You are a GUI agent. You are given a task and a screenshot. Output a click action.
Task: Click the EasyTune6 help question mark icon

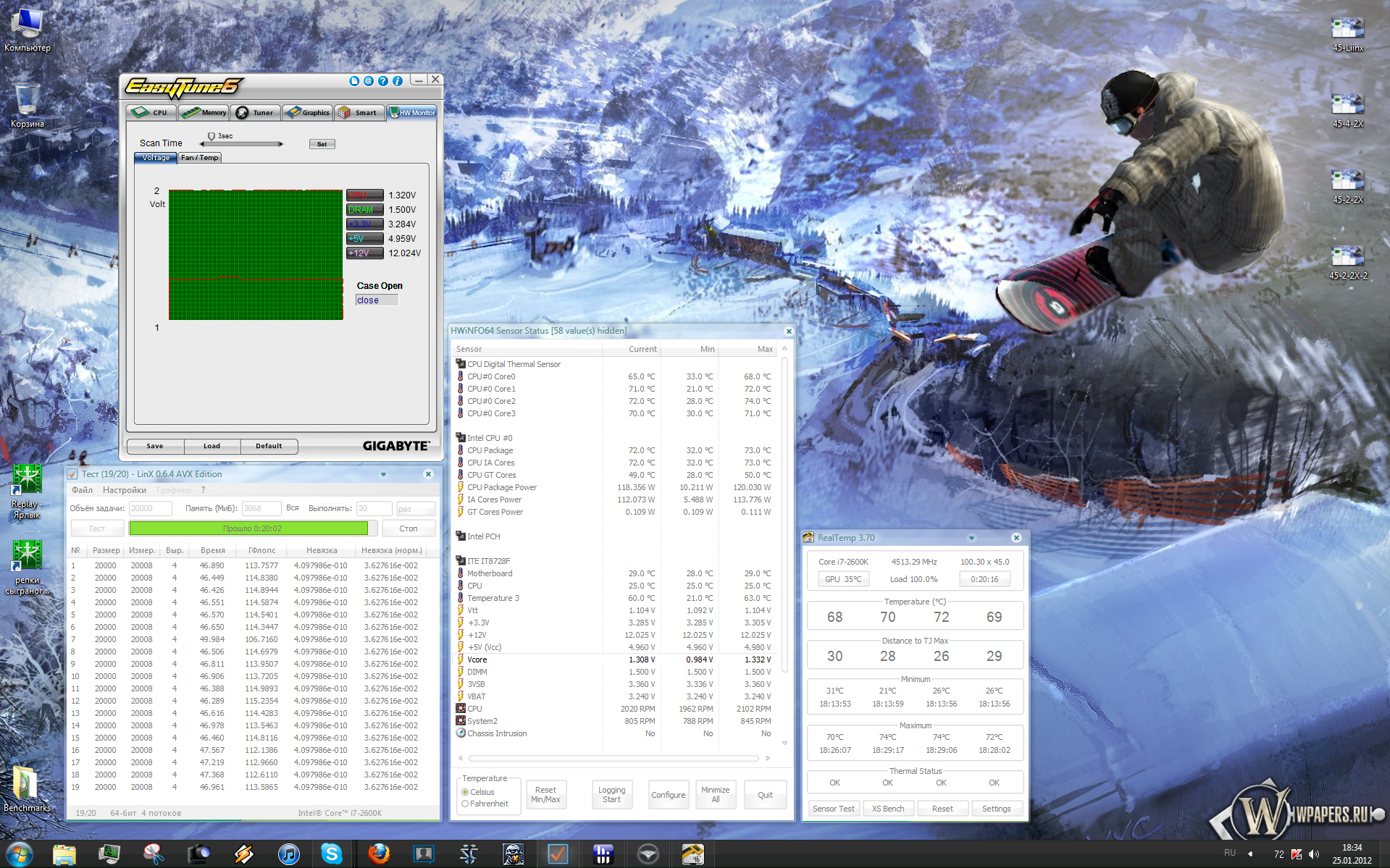click(x=382, y=81)
